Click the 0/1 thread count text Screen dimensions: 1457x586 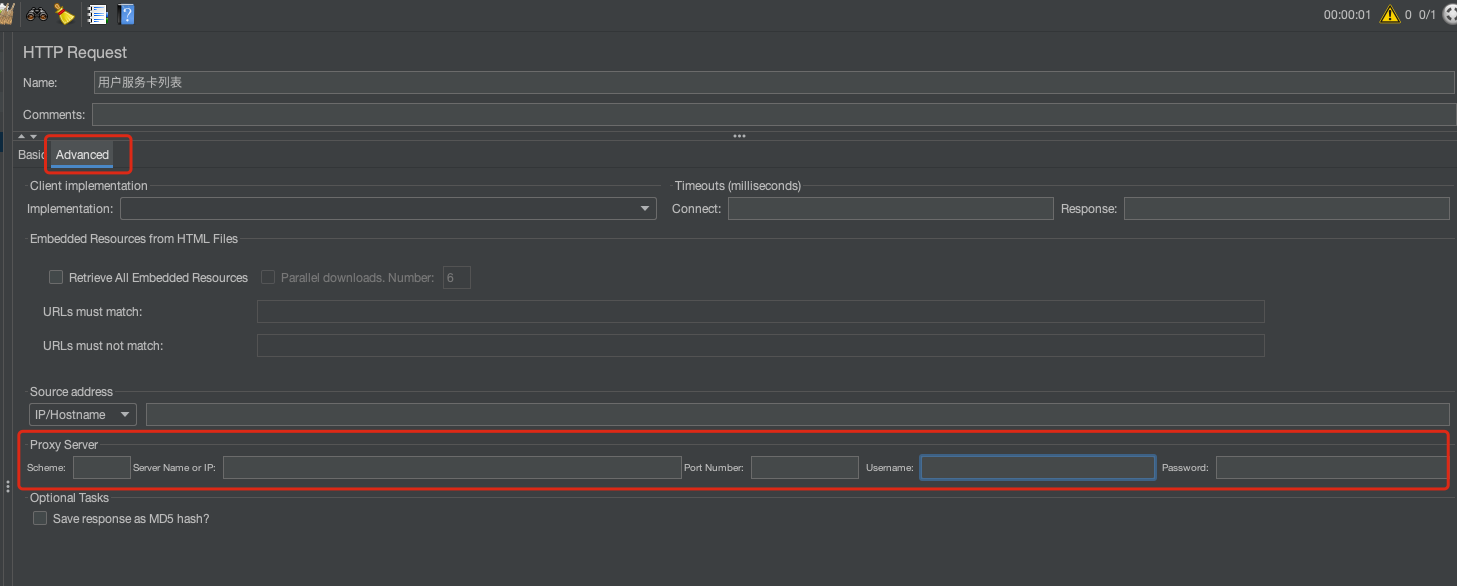point(1428,15)
